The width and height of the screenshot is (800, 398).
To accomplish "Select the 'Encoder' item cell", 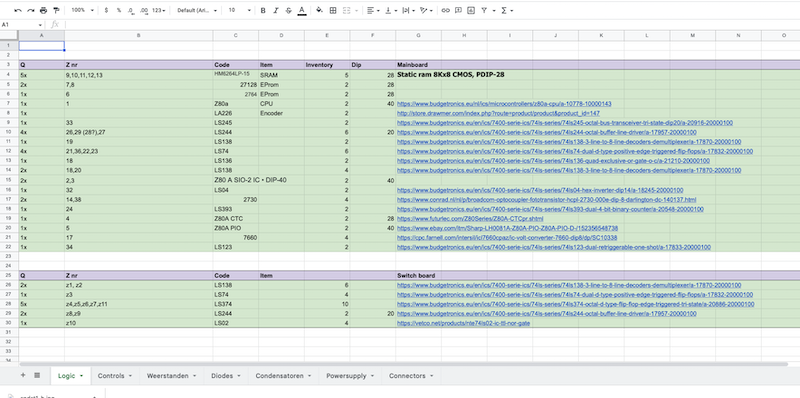I will [281, 113].
